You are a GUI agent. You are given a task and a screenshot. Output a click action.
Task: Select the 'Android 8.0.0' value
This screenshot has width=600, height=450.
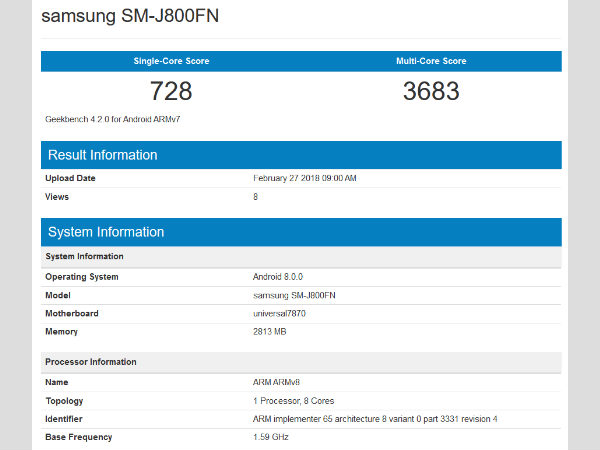(x=278, y=277)
